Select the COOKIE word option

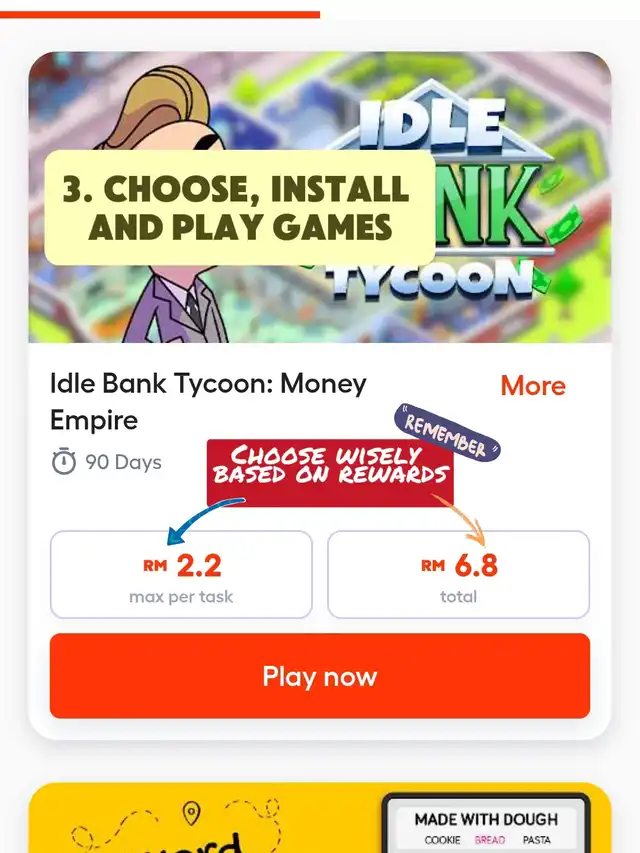coord(442,840)
